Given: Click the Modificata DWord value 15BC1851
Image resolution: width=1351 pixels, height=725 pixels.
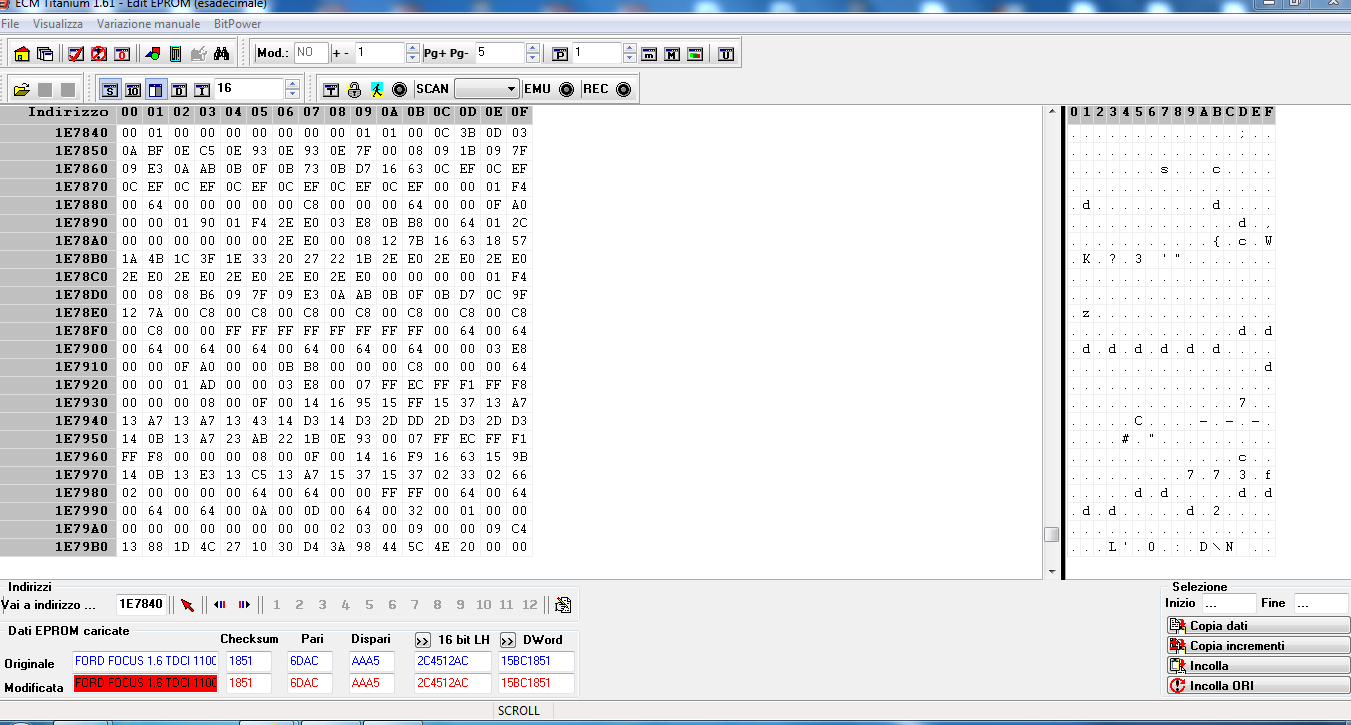Looking at the screenshot, I should [536, 683].
